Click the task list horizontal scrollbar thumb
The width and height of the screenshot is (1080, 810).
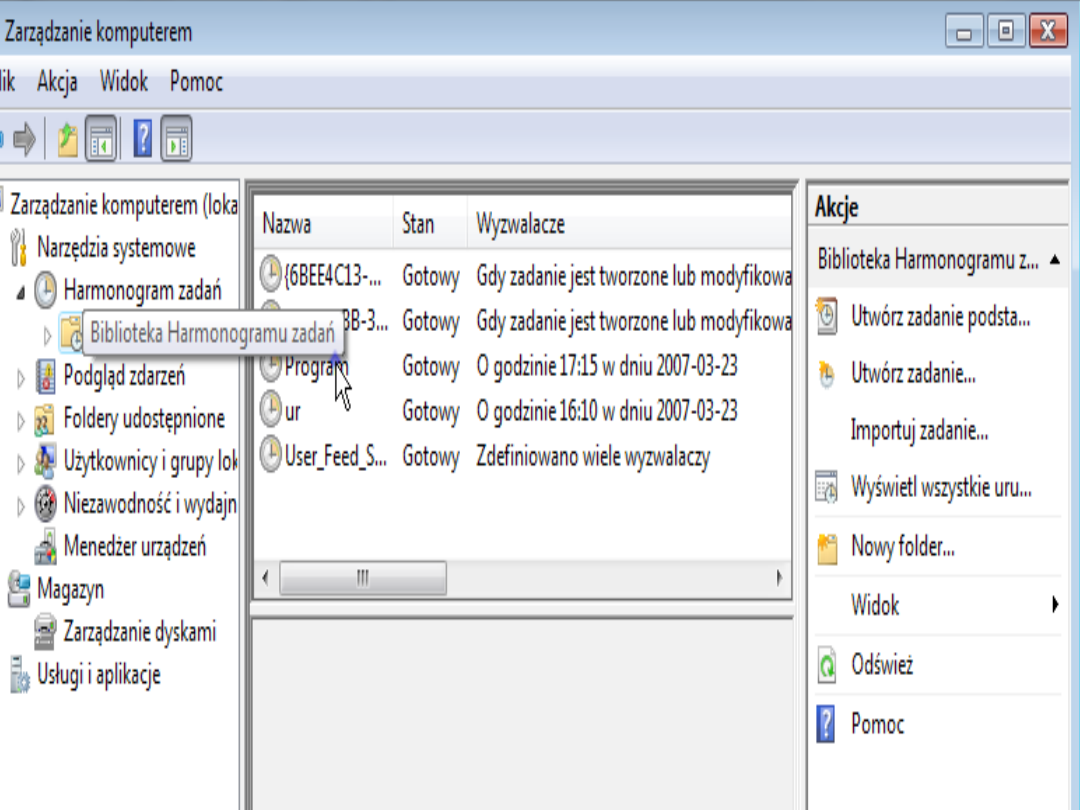362,578
